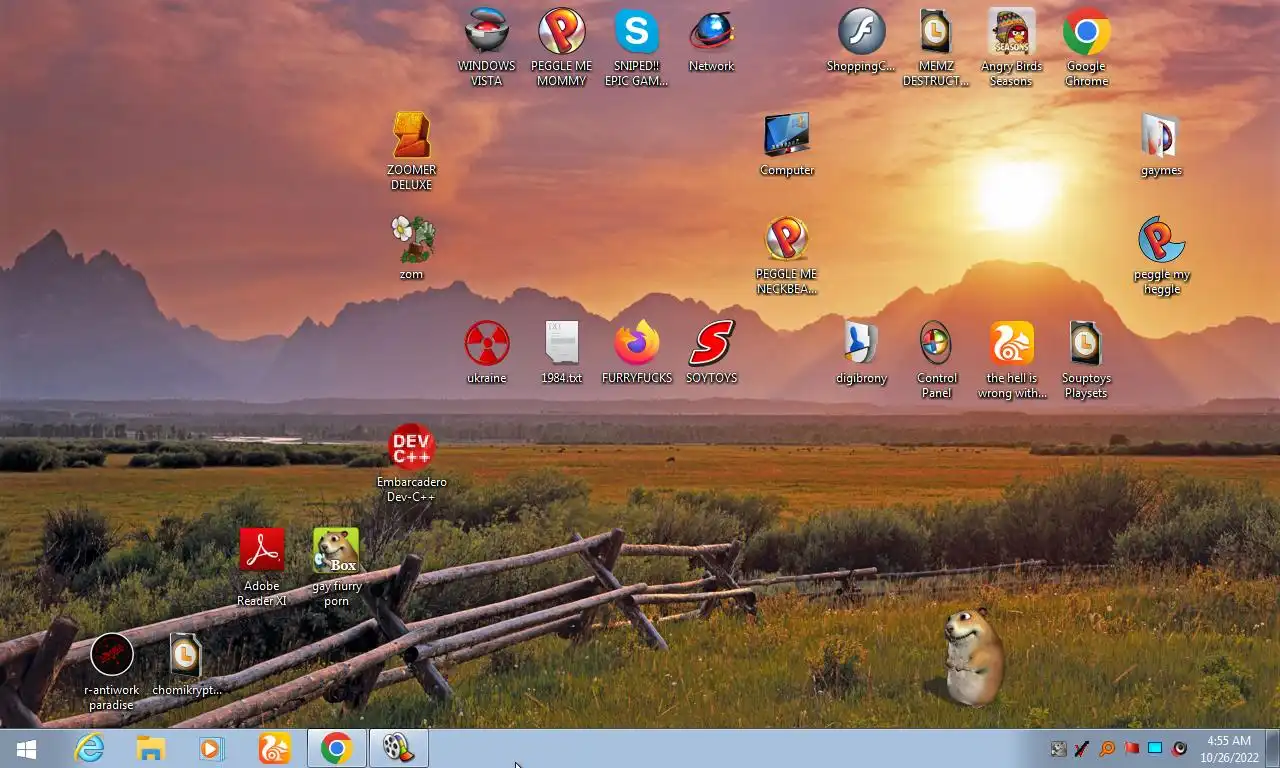Screen dimensions: 1280x768
Task: Open the speaker volume tray icon
Action: tap(1179, 748)
